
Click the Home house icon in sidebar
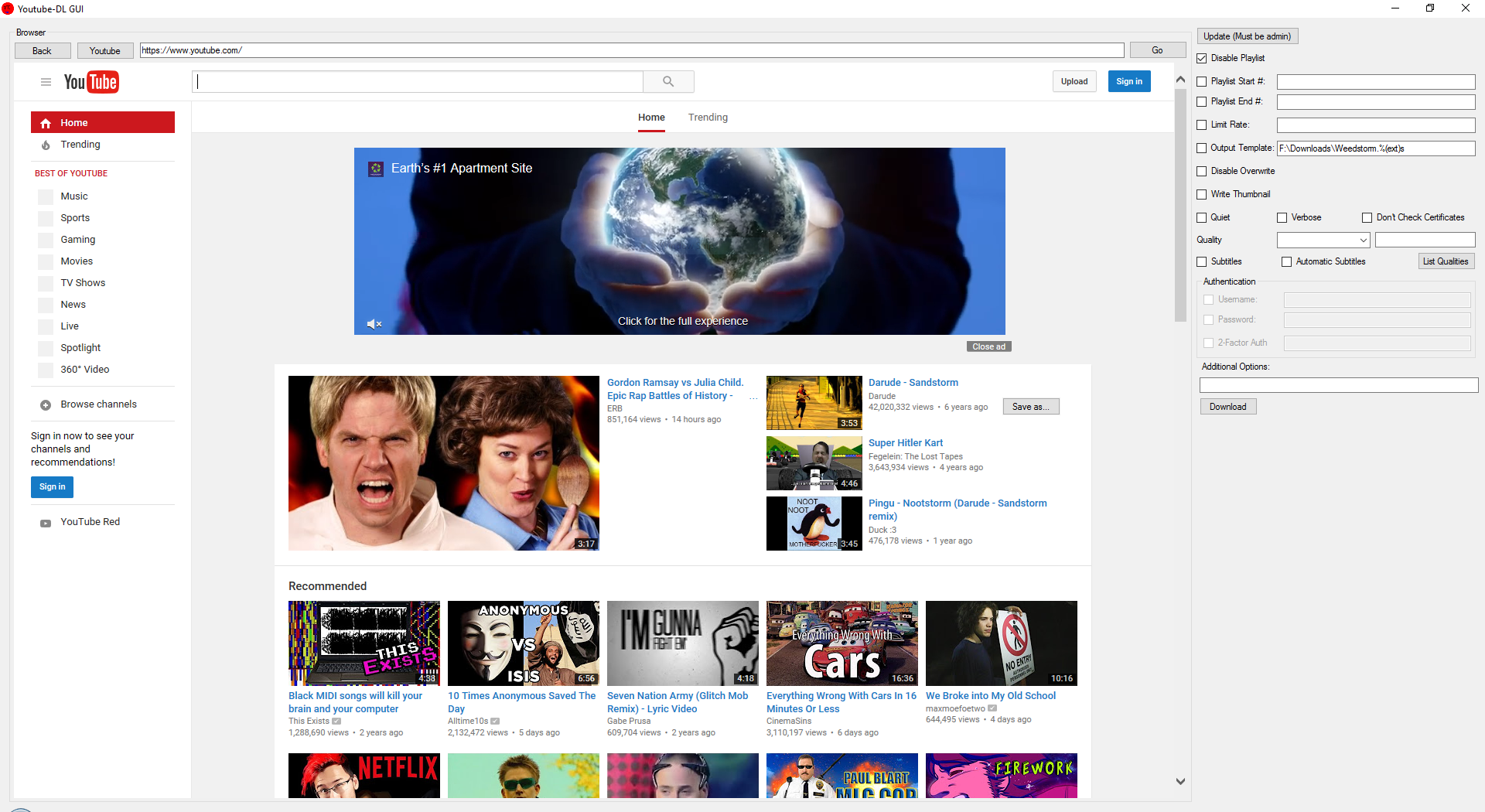click(46, 123)
